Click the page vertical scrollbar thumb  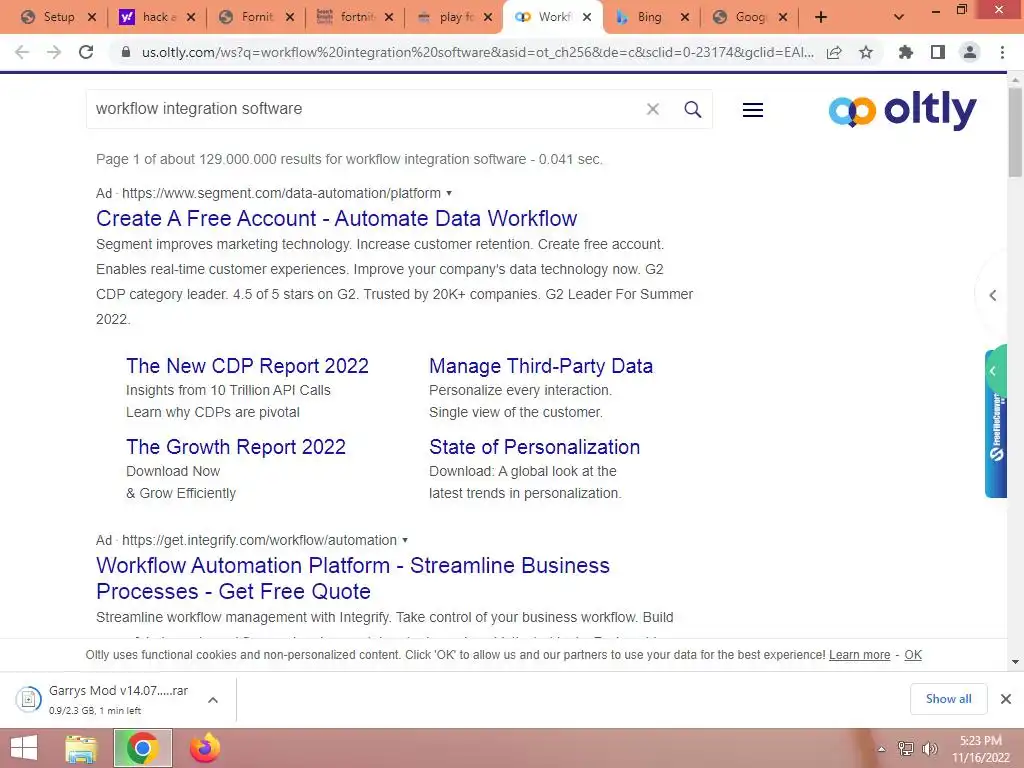point(1015,131)
